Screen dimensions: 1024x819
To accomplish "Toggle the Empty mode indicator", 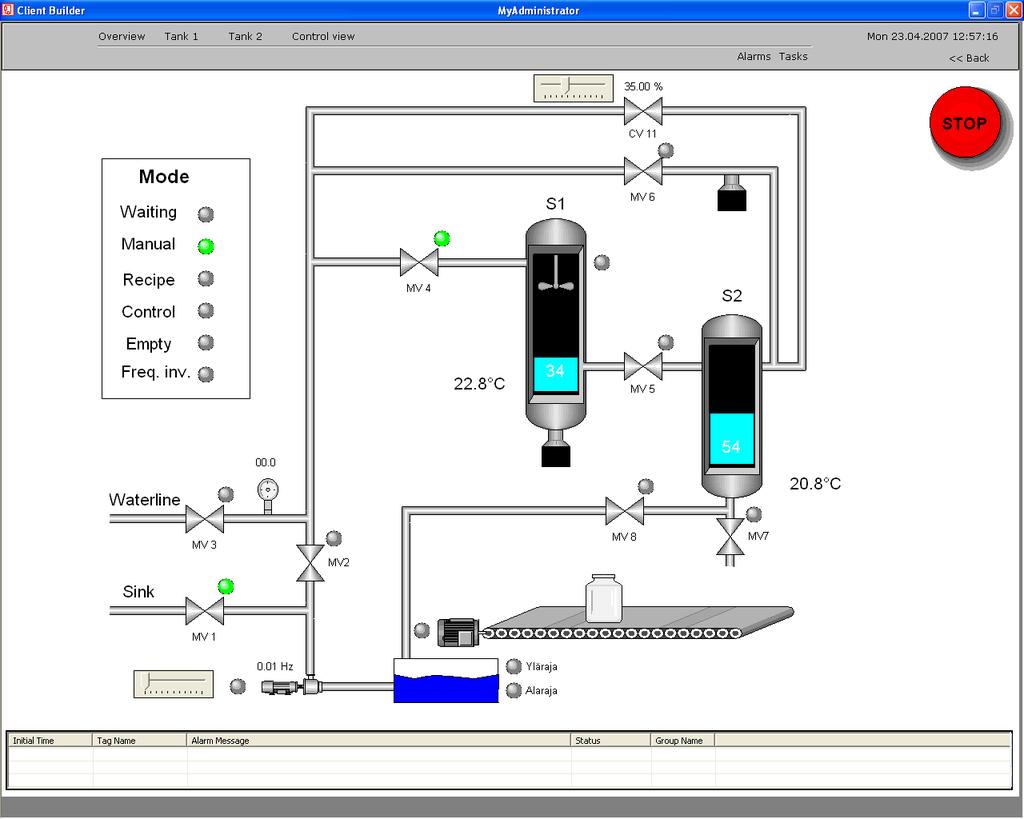I will (x=206, y=342).
